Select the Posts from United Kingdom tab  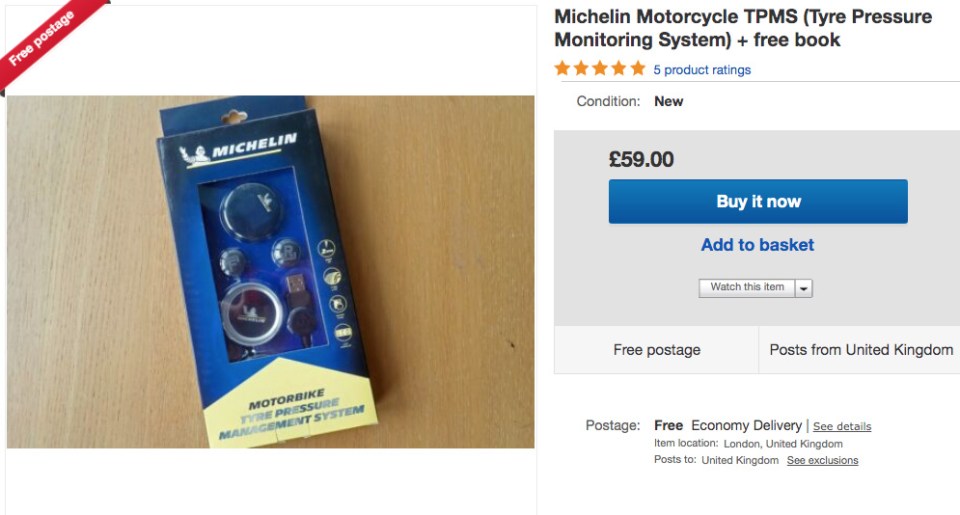[x=860, y=350]
